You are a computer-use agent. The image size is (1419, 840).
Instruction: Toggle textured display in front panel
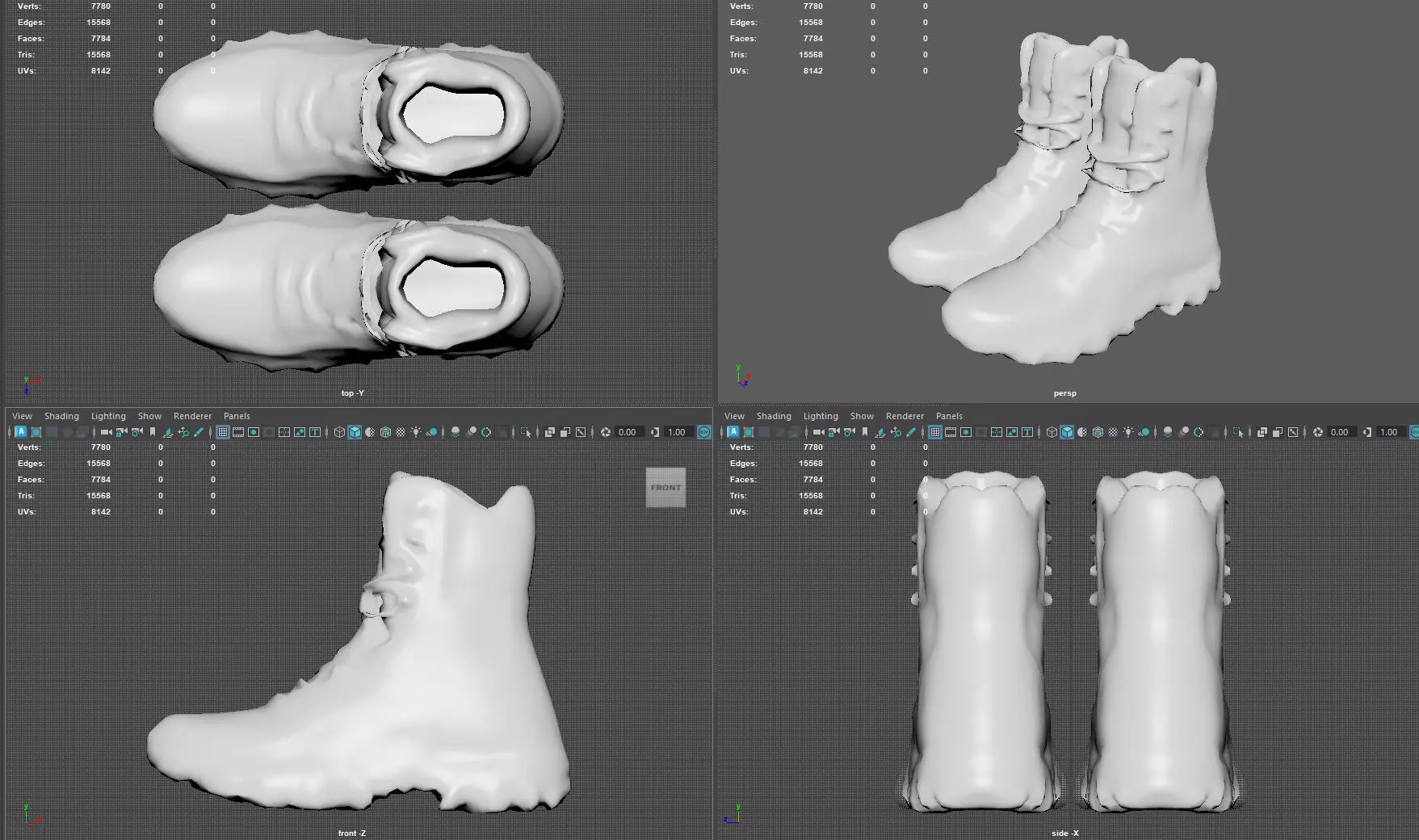point(400,432)
